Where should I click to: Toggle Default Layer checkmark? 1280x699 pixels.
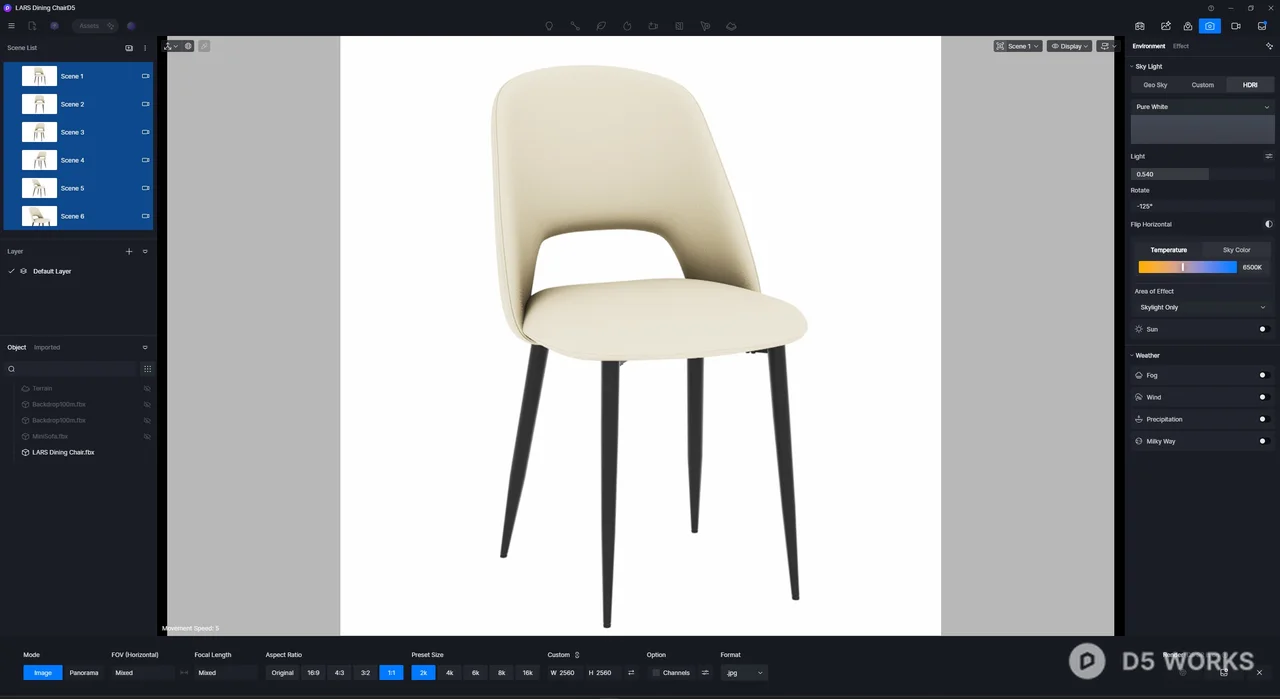11,271
